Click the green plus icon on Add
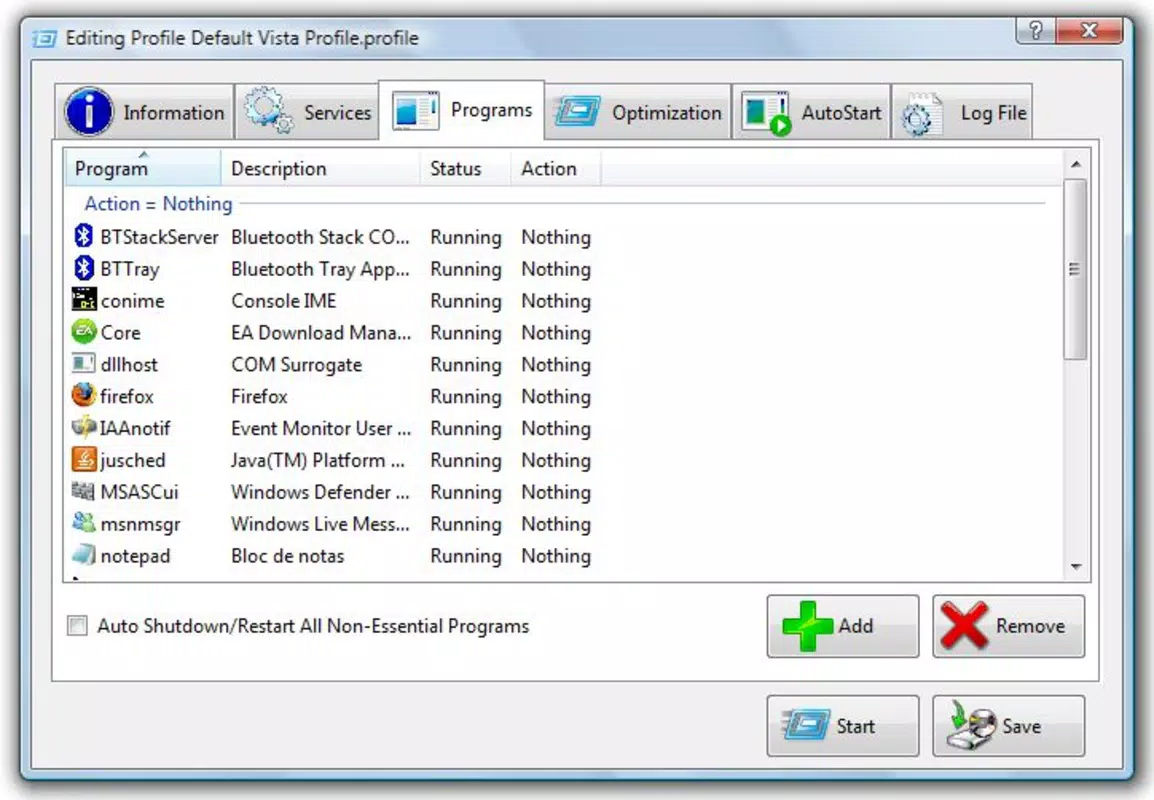1154x800 pixels. 807,626
